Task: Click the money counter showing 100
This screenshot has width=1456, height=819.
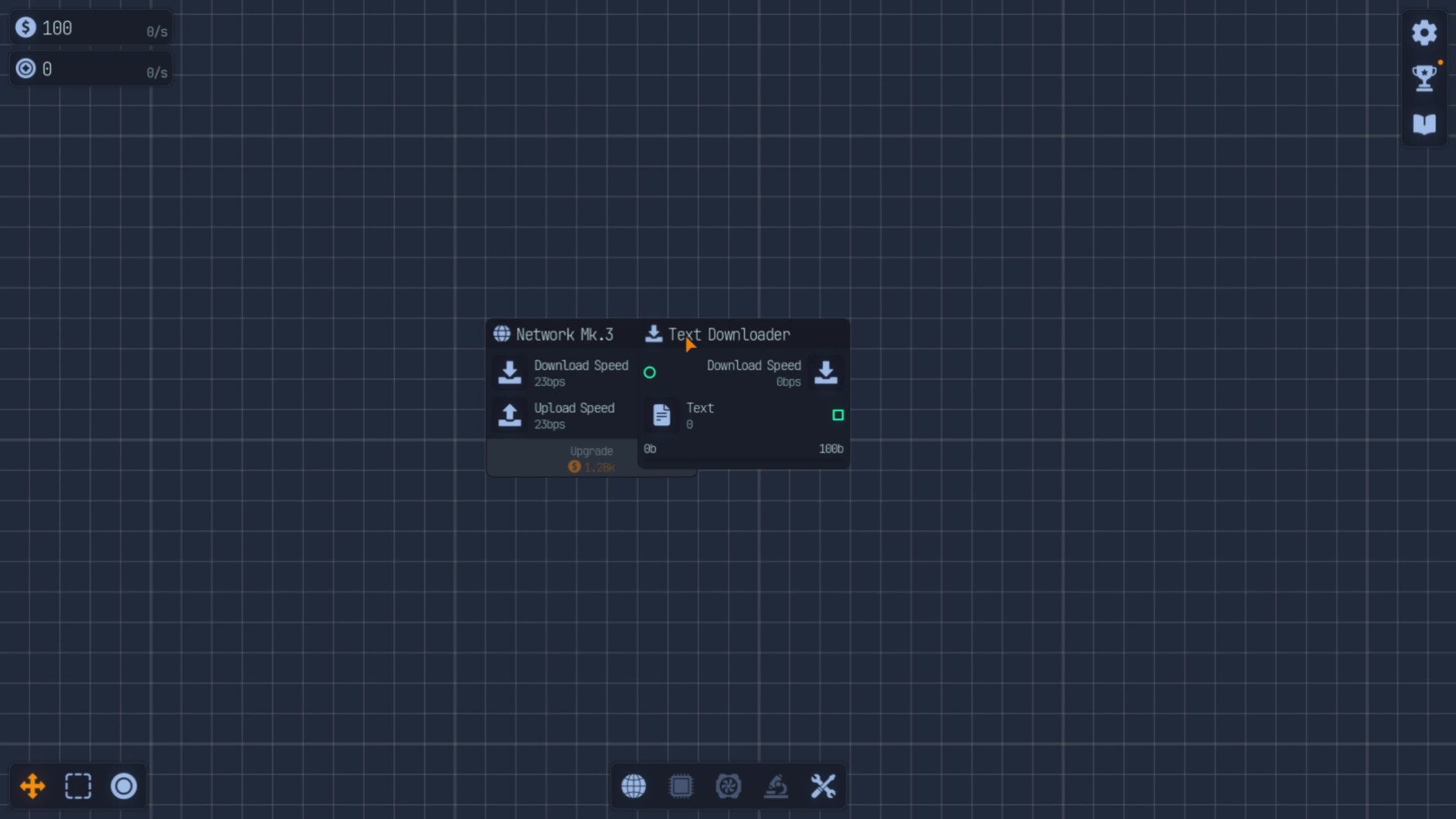Action: [x=57, y=29]
